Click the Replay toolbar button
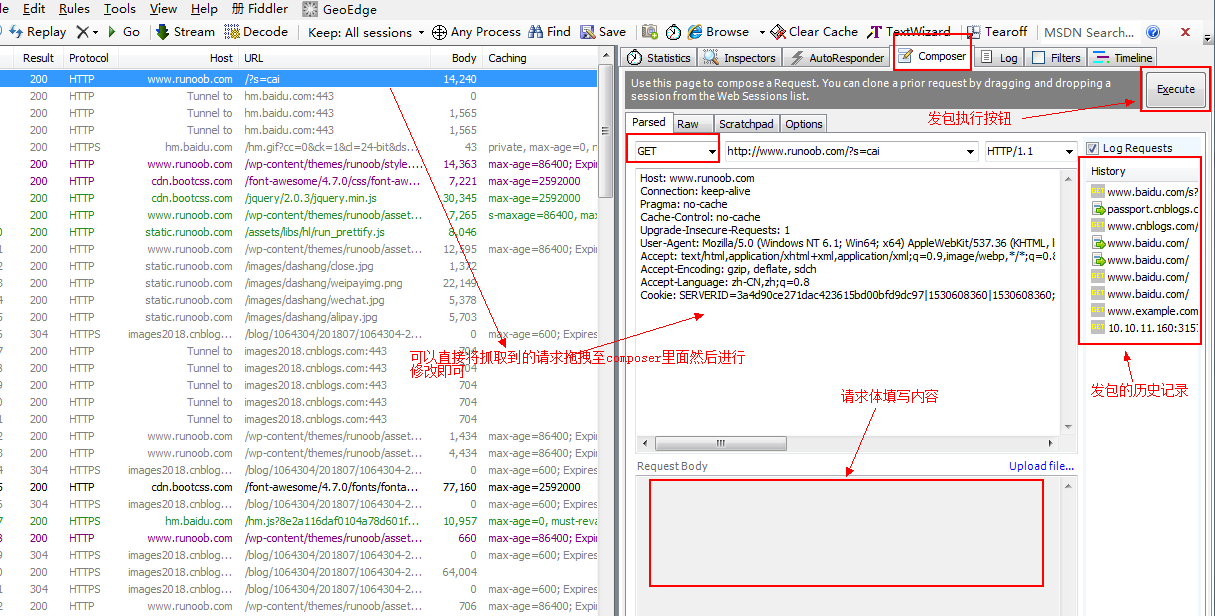The height and width of the screenshot is (616, 1215). click(x=36, y=32)
